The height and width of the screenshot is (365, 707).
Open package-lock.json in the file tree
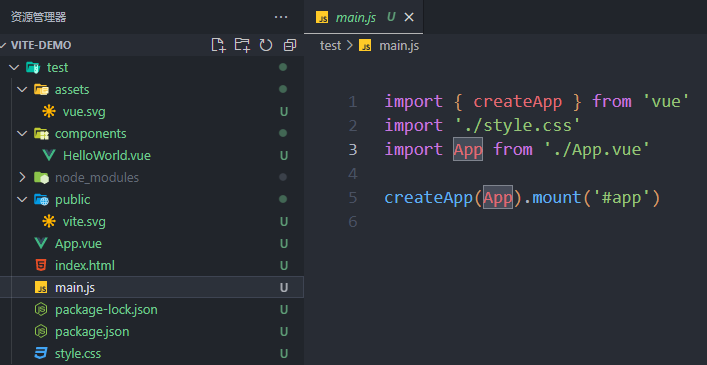pyautogui.click(x=106, y=310)
